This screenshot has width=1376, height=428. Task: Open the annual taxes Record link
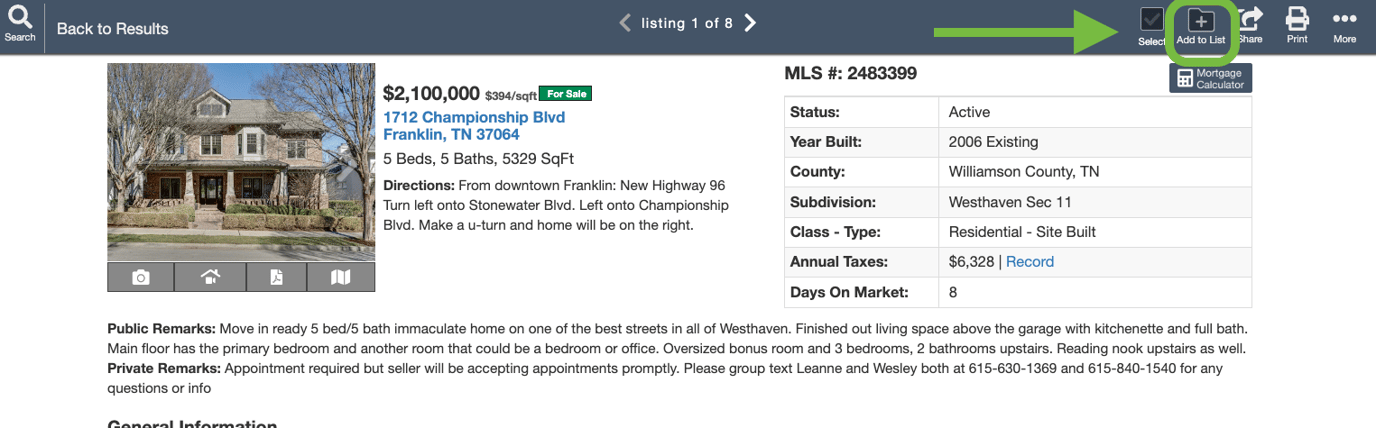(1030, 262)
